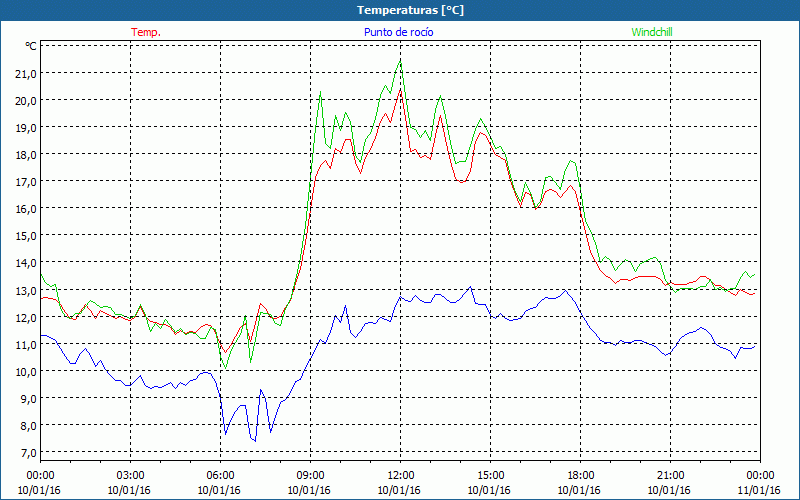Screen dimensions: 800x500
Task: Select the green Windchill legend label
Action: tap(652, 32)
